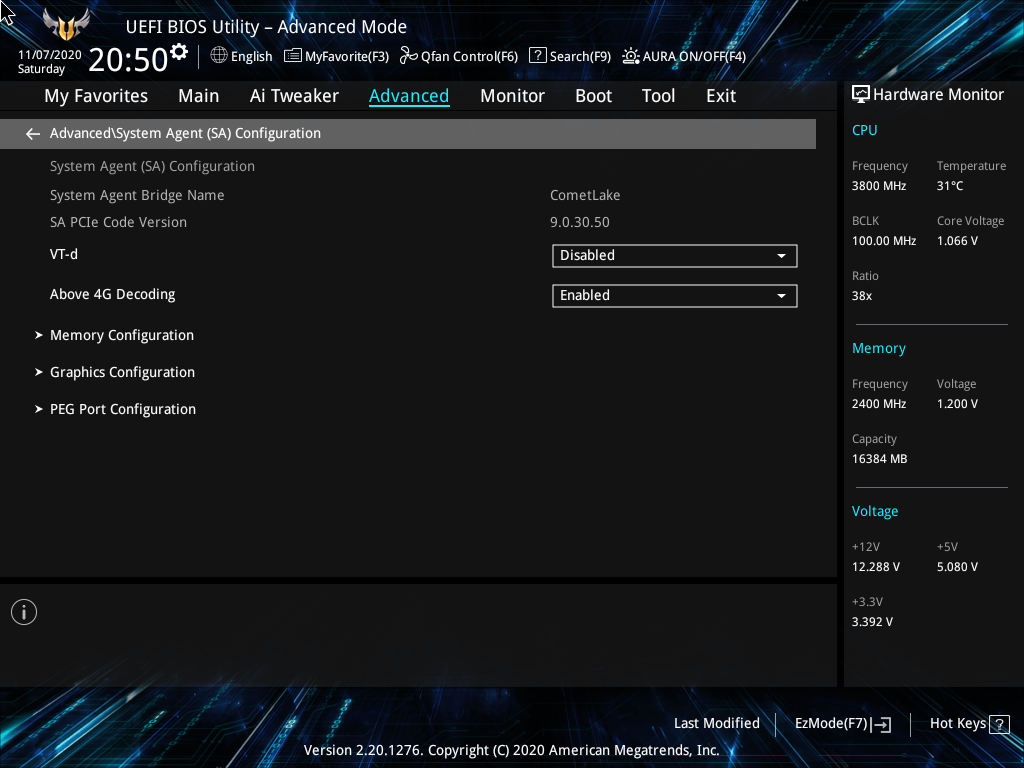Switch to Ai Tweaker tab
The image size is (1024, 768).
click(294, 96)
